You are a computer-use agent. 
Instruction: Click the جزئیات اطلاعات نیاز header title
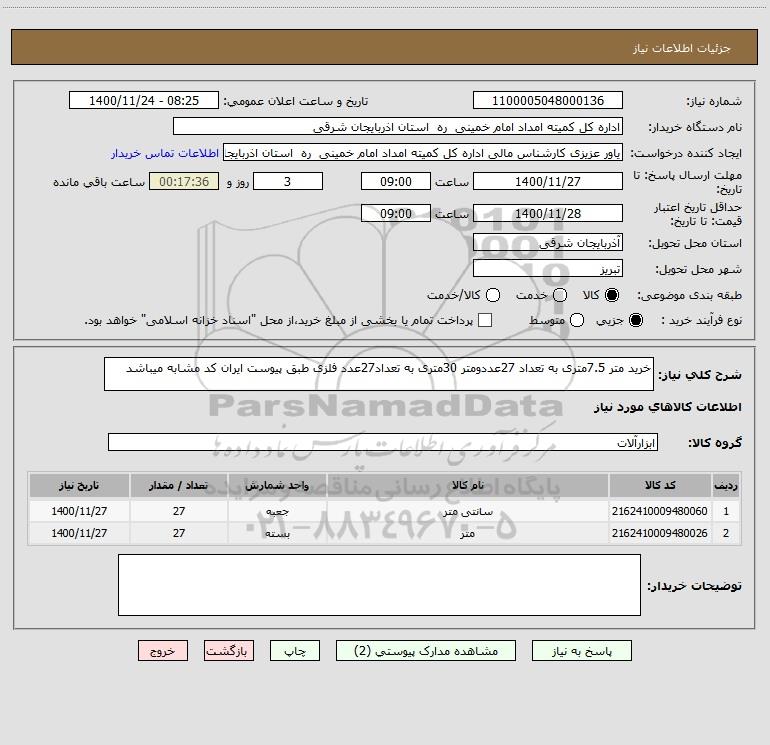click(681, 48)
